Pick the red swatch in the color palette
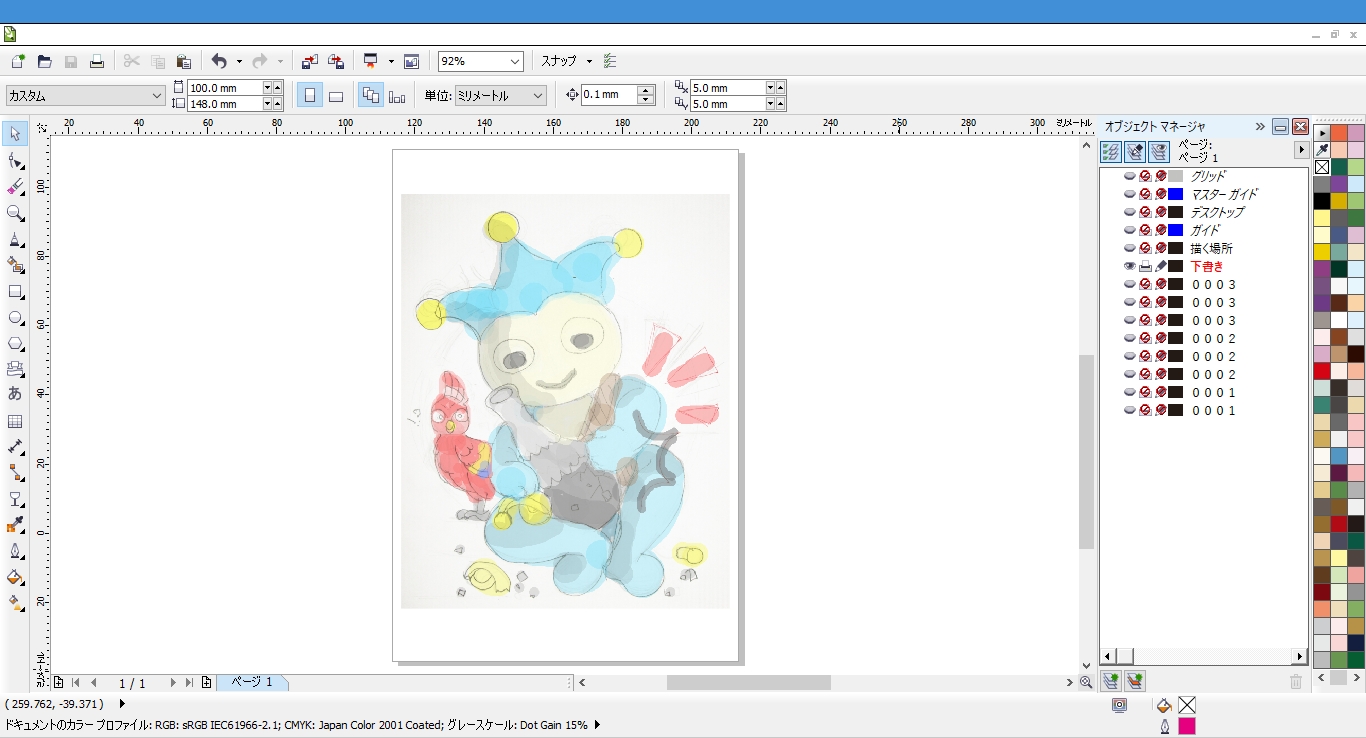This screenshot has height=738, width=1366. [x=1322, y=371]
